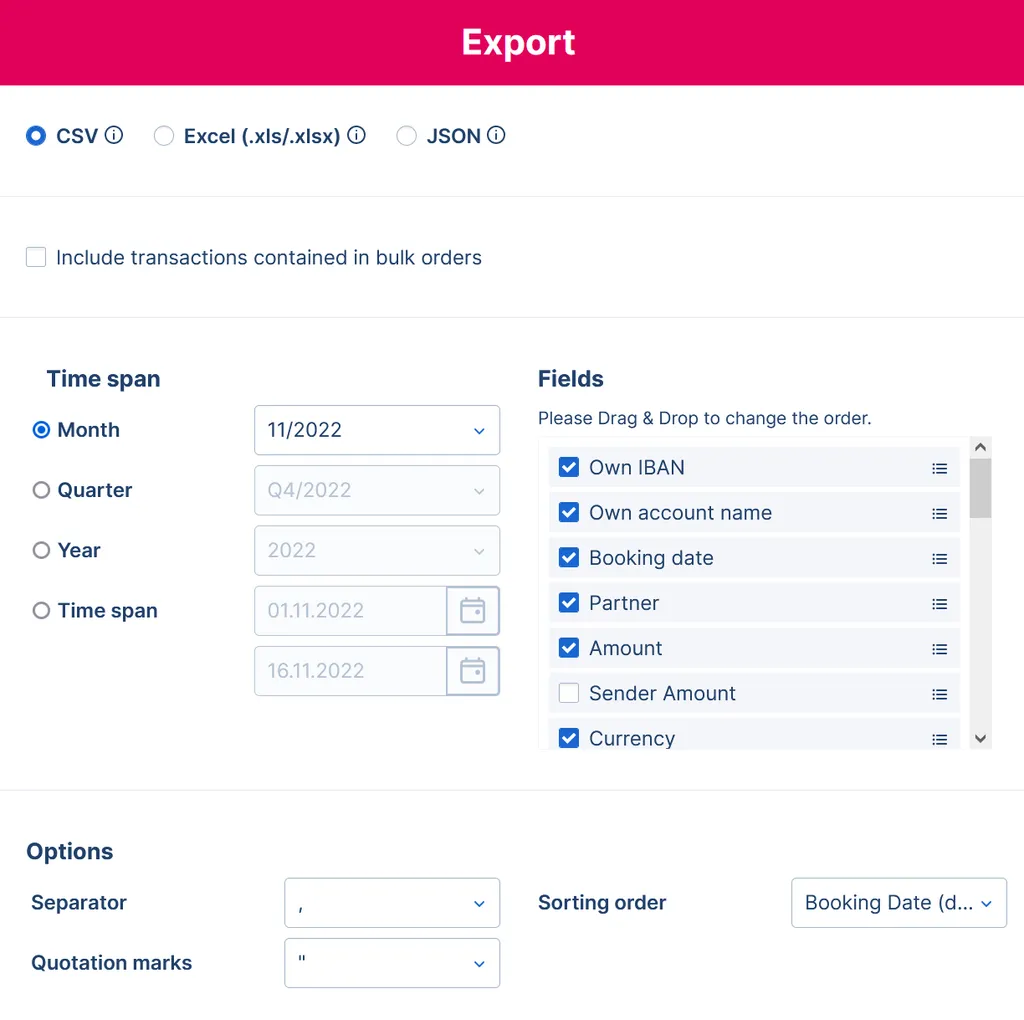The image size is (1024, 1020).
Task: Click the info icon next to Excel (.xls/.xlsx)
Action: pos(356,135)
